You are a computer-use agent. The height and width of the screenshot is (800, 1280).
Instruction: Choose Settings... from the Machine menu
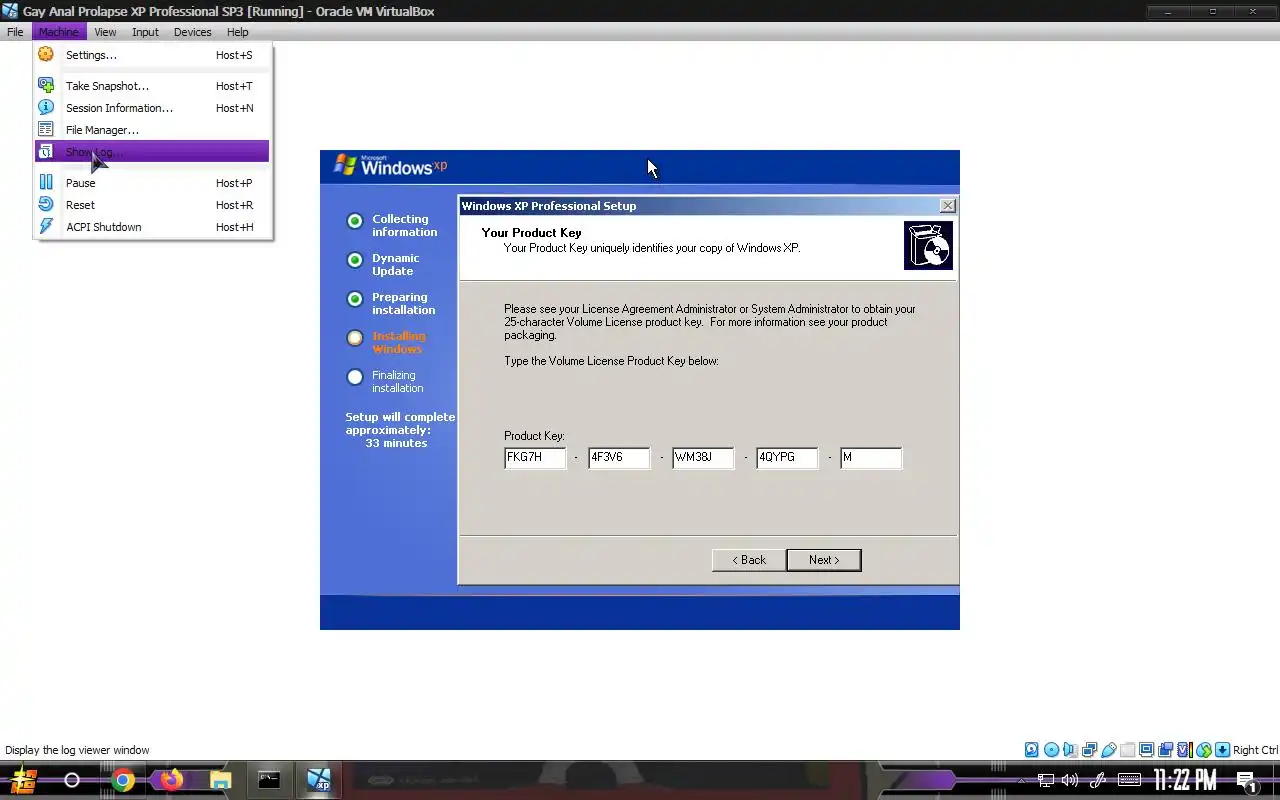152,55
